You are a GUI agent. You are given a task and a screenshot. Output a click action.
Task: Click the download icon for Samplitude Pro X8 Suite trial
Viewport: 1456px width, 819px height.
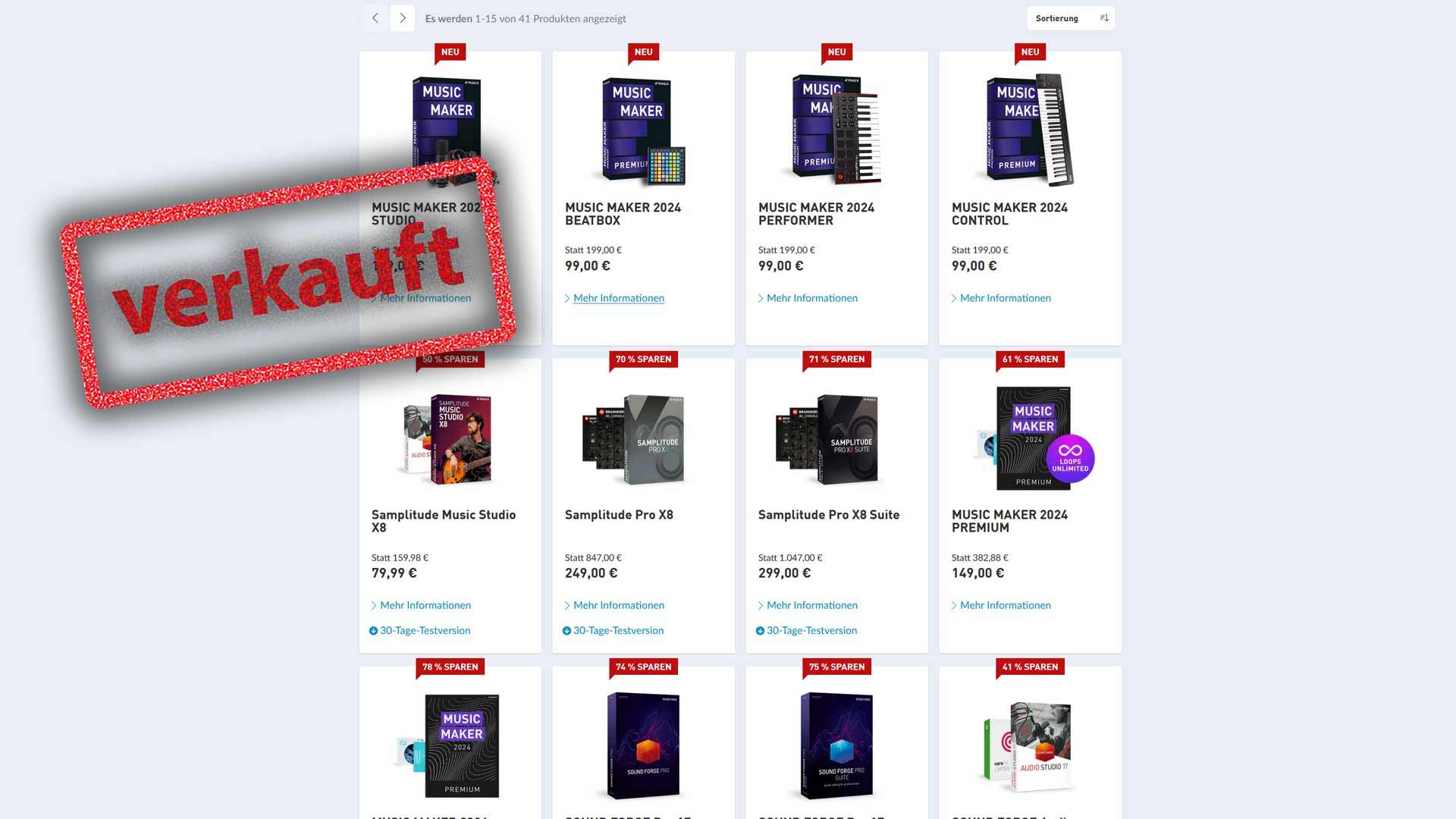(760, 631)
